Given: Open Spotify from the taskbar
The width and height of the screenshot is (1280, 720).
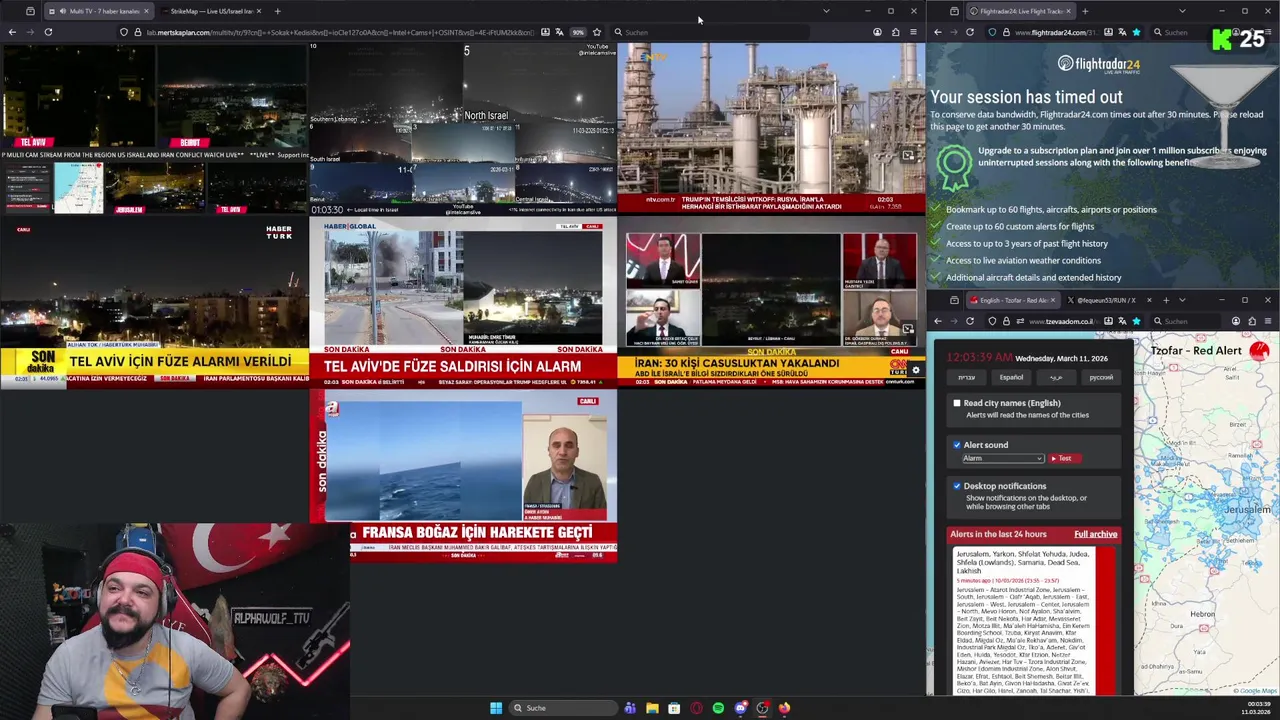Looking at the screenshot, I should (718, 708).
